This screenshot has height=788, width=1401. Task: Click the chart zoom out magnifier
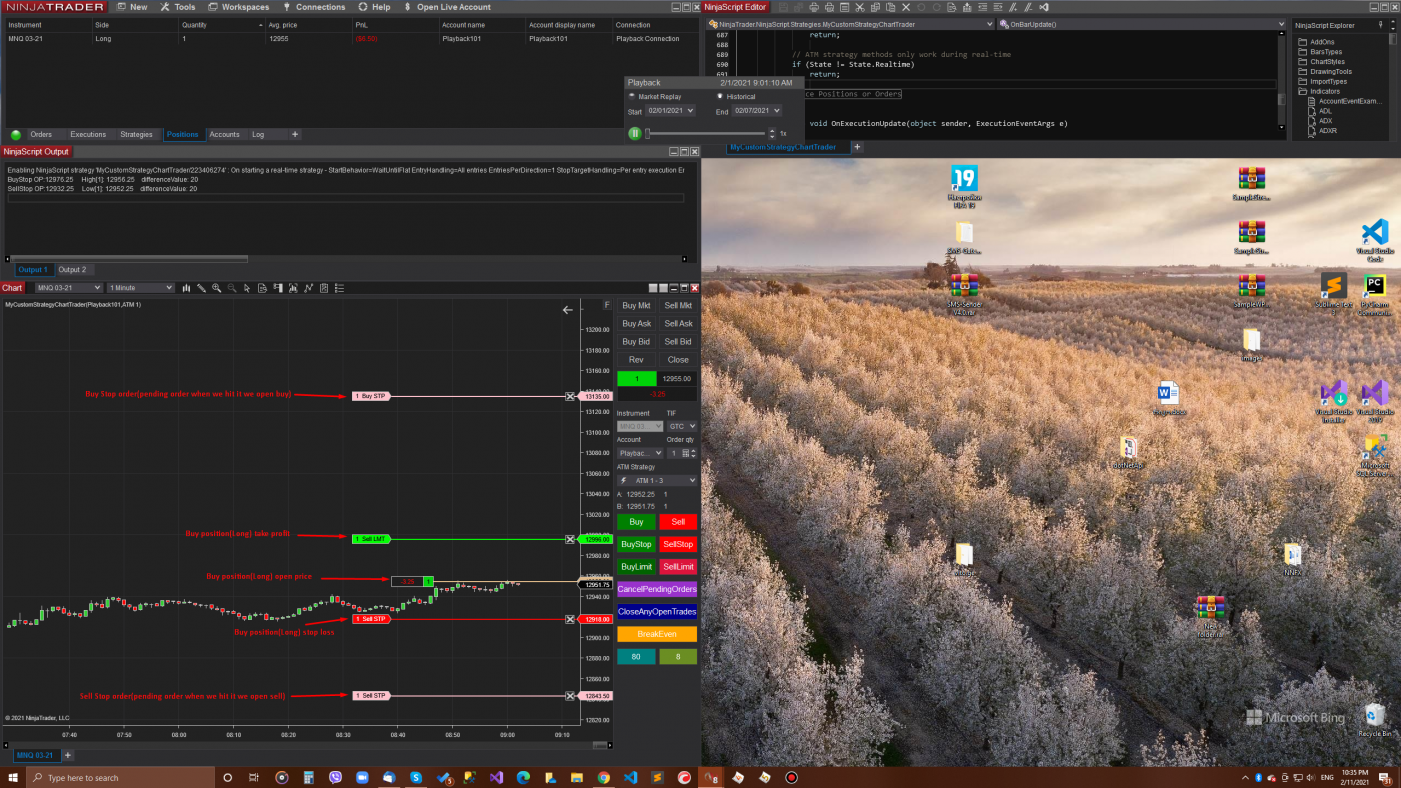coord(231,288)
